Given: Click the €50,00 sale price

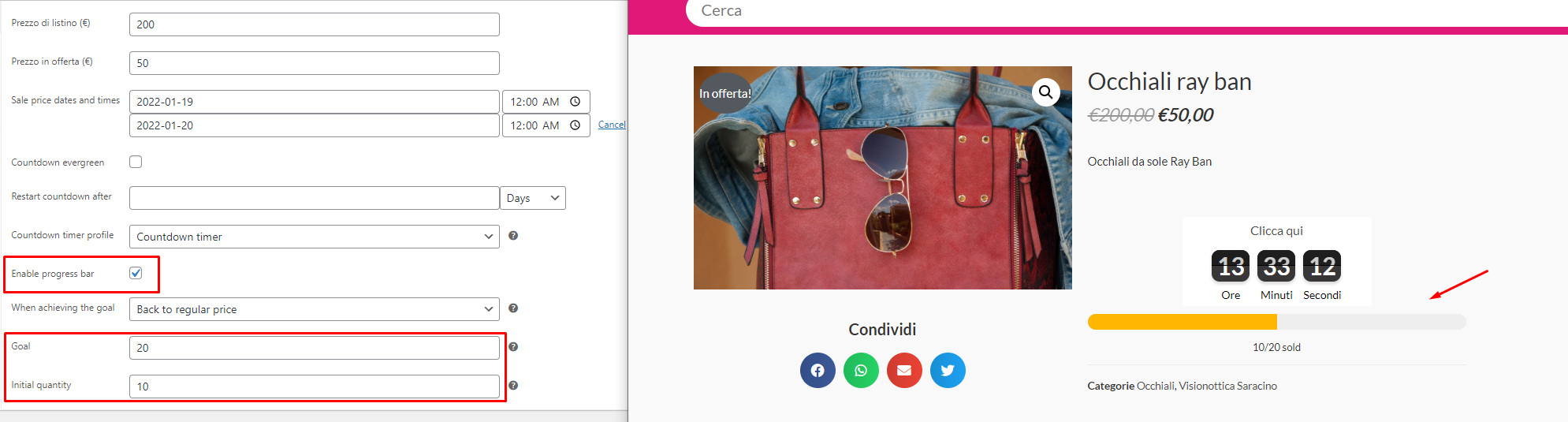Looking at the screenshot, I should [x=1185, y=115].
